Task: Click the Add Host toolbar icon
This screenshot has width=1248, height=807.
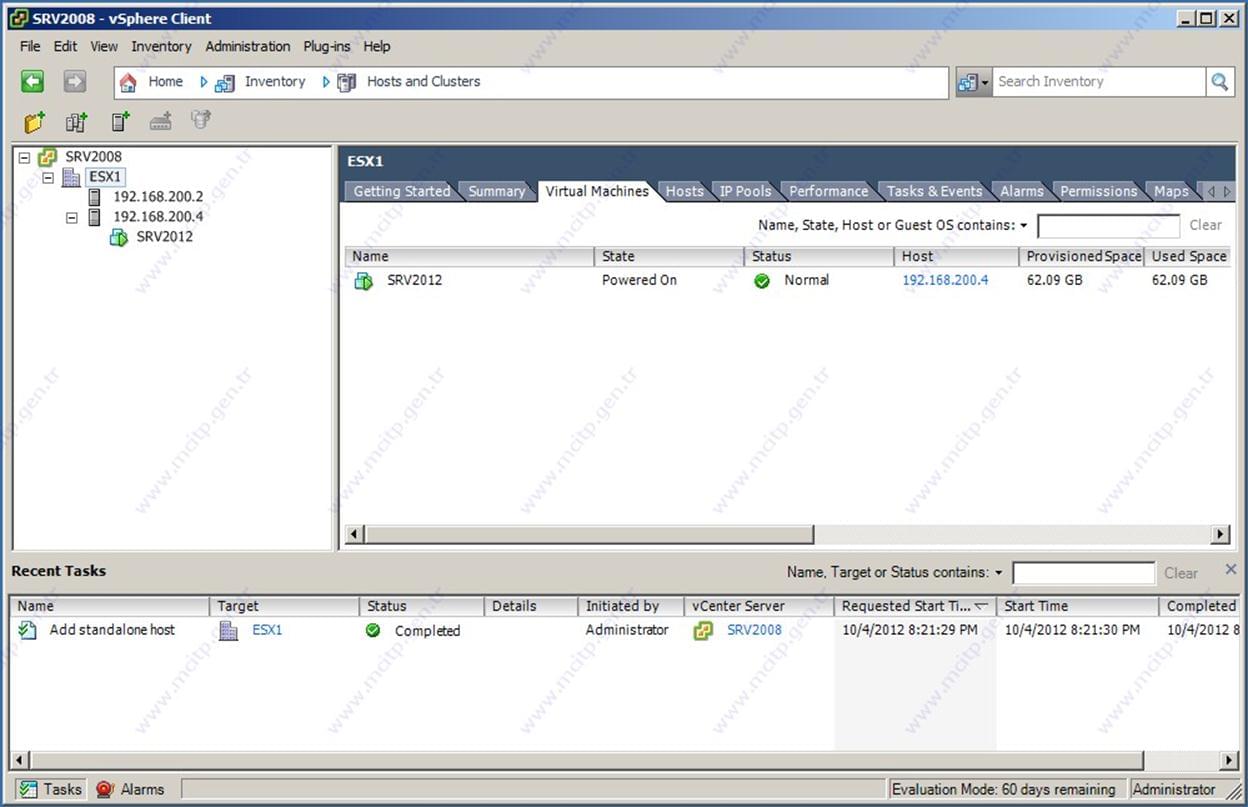Action: [120, 122]
